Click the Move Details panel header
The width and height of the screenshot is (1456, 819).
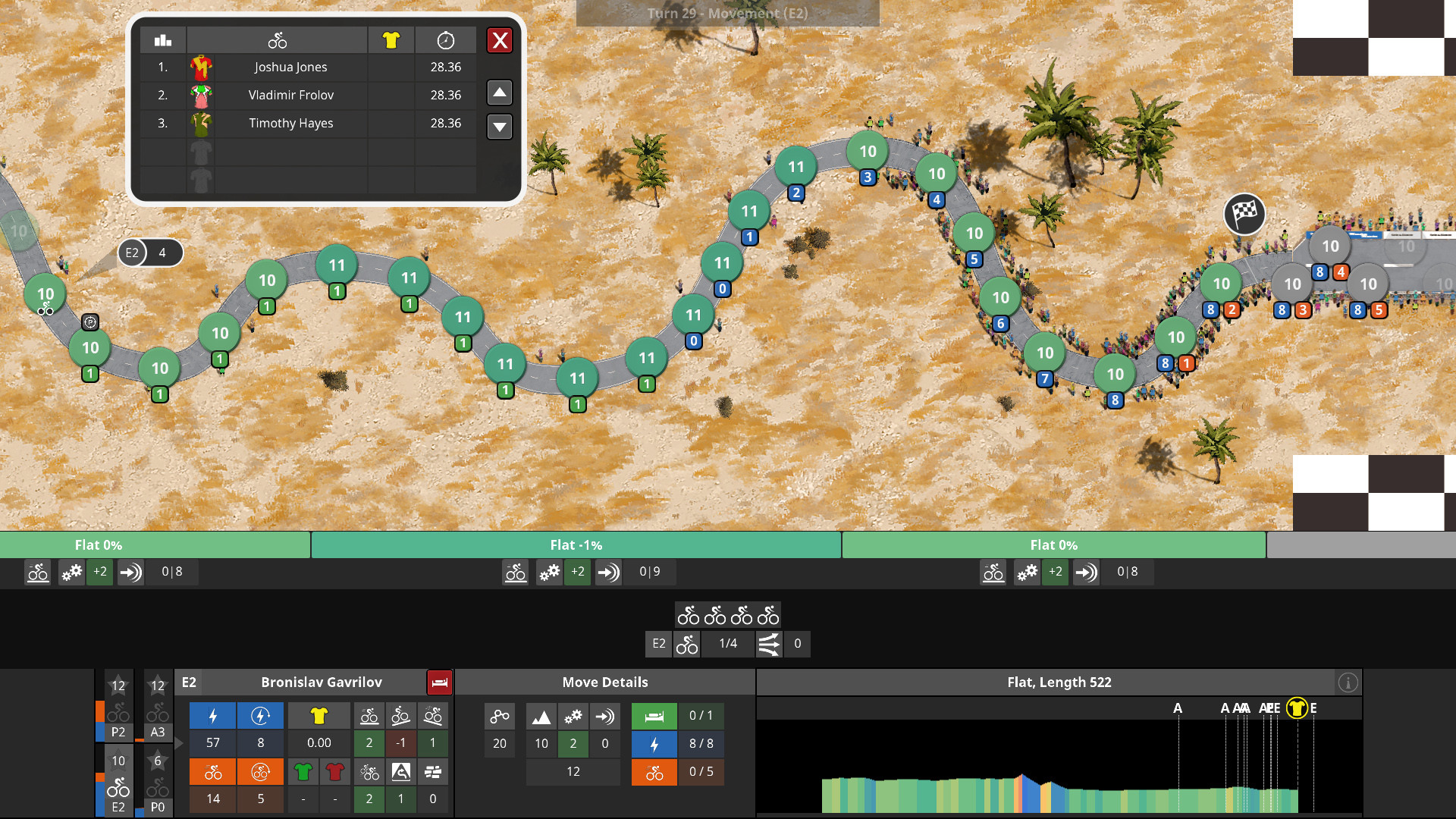(x=604, y=682)
